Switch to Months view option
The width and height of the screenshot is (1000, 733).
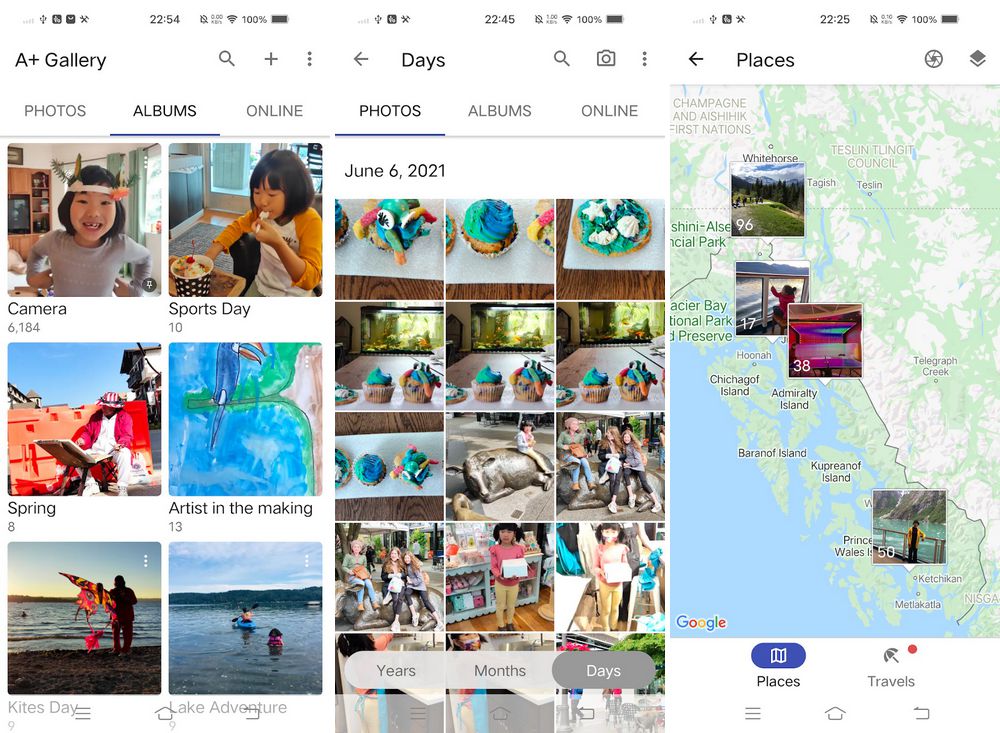click(500, 671)
